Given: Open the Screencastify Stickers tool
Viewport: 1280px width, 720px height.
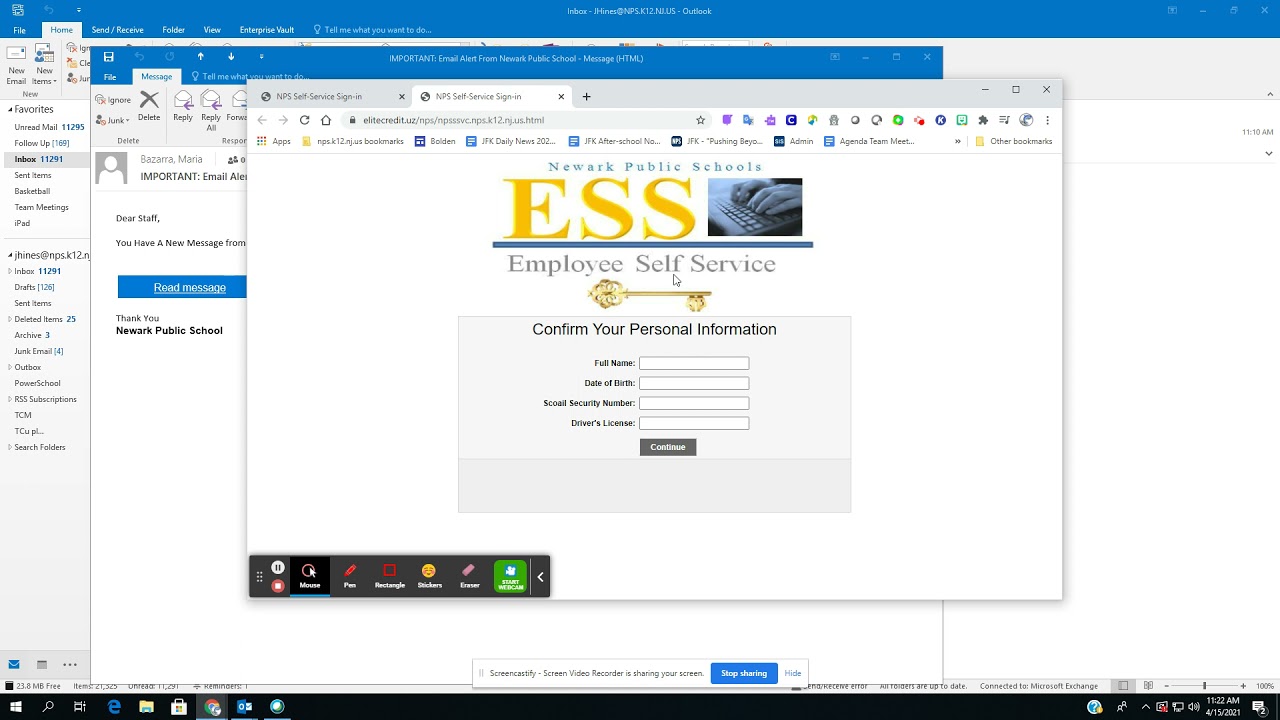Looking at the screenshot, I should tap(430, 576).
